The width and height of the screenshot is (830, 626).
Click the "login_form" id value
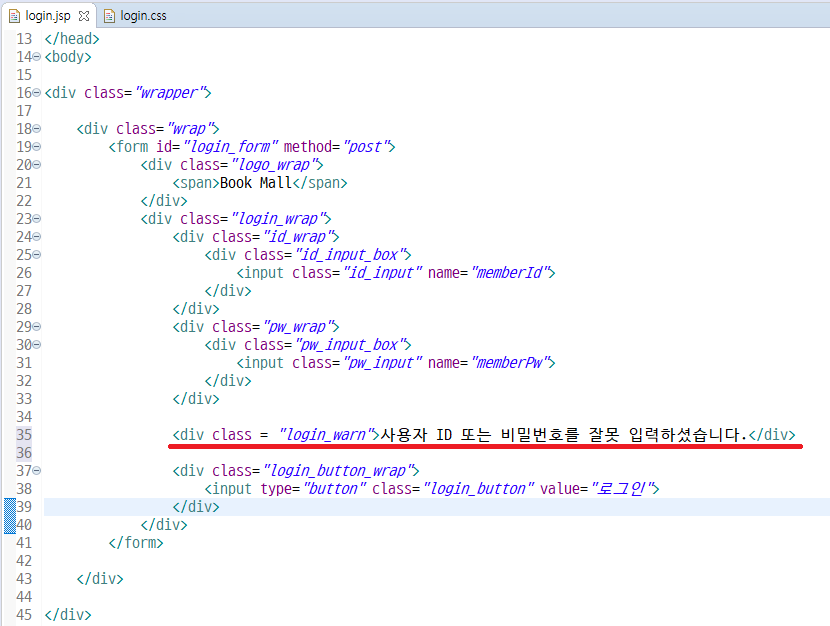coord(230,147)
